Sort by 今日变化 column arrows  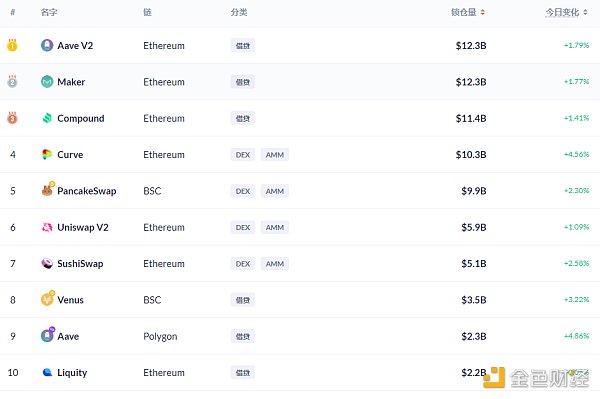point(585,12)
